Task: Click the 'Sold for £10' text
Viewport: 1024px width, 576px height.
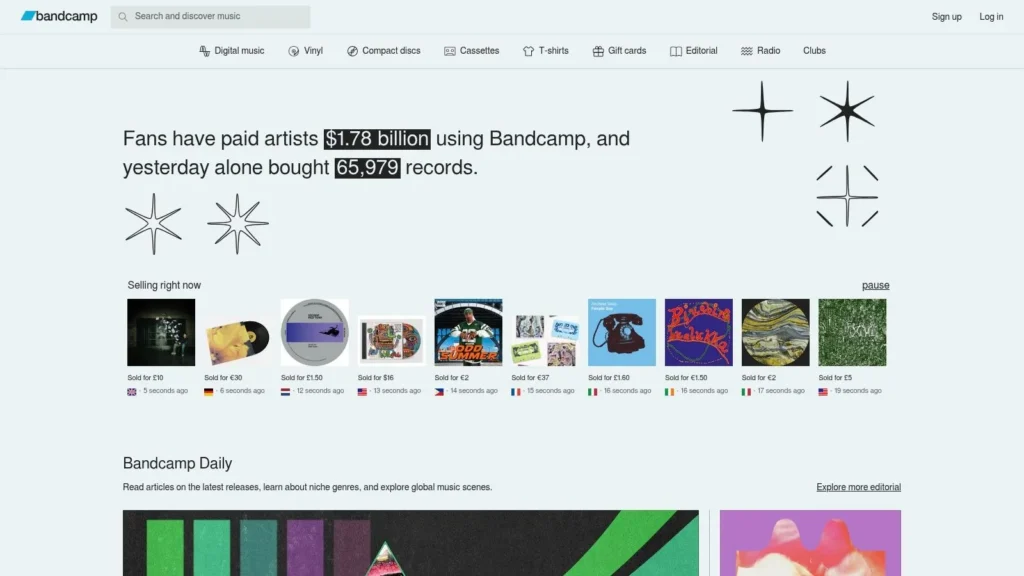Action: coord(145,378)
